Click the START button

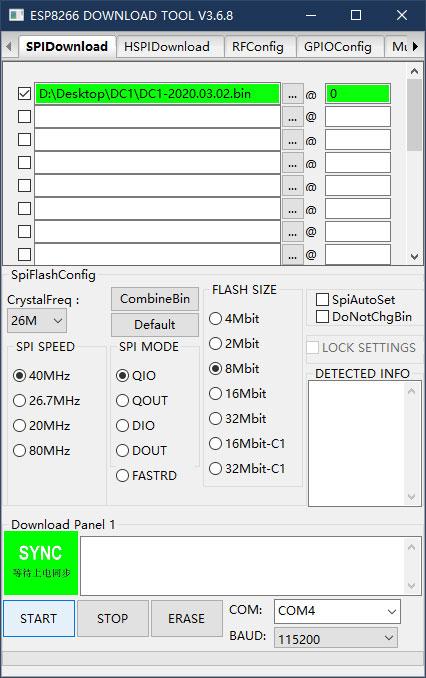click(39, 618)
